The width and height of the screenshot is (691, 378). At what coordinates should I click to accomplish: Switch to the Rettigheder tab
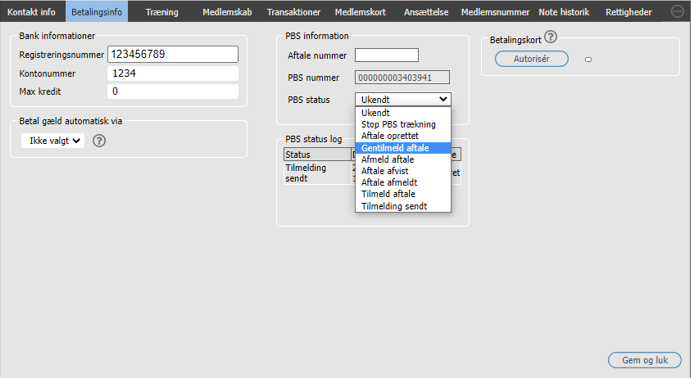[628, 12]
